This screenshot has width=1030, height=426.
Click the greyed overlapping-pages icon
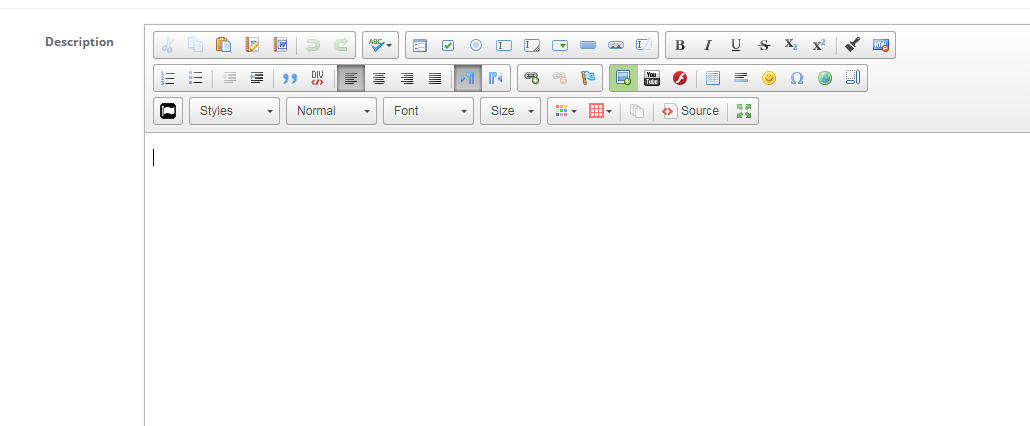[x=637, y=111]
